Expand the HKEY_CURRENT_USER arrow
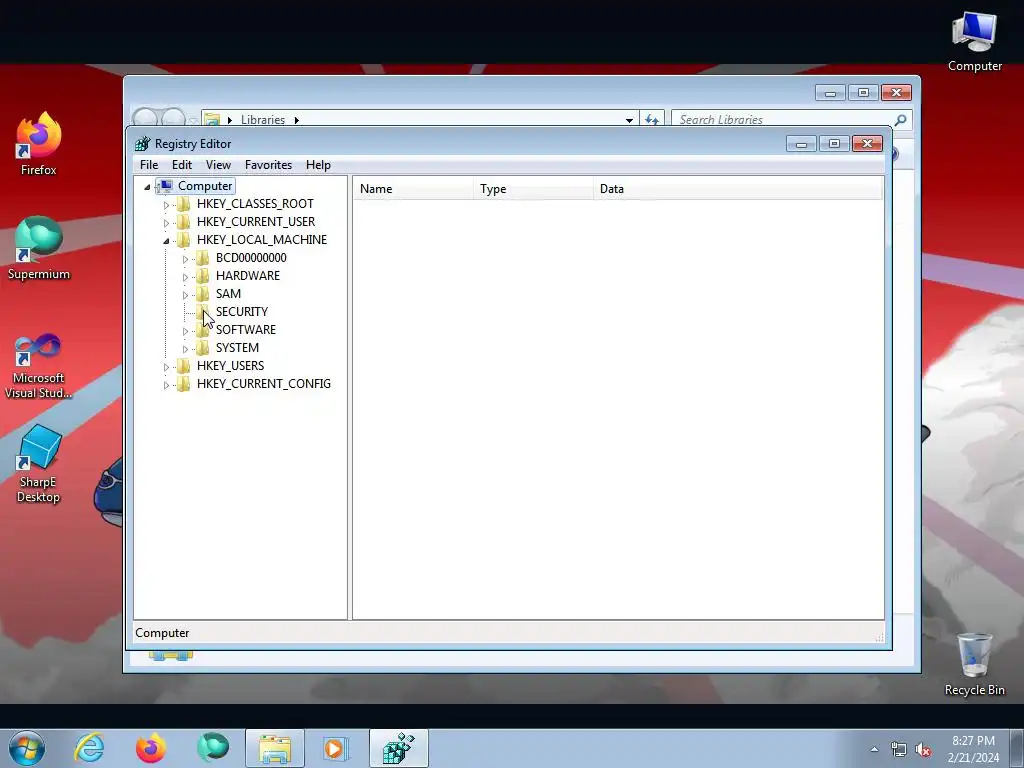This screenshot has width=1024, height=768. pos(166,223)
